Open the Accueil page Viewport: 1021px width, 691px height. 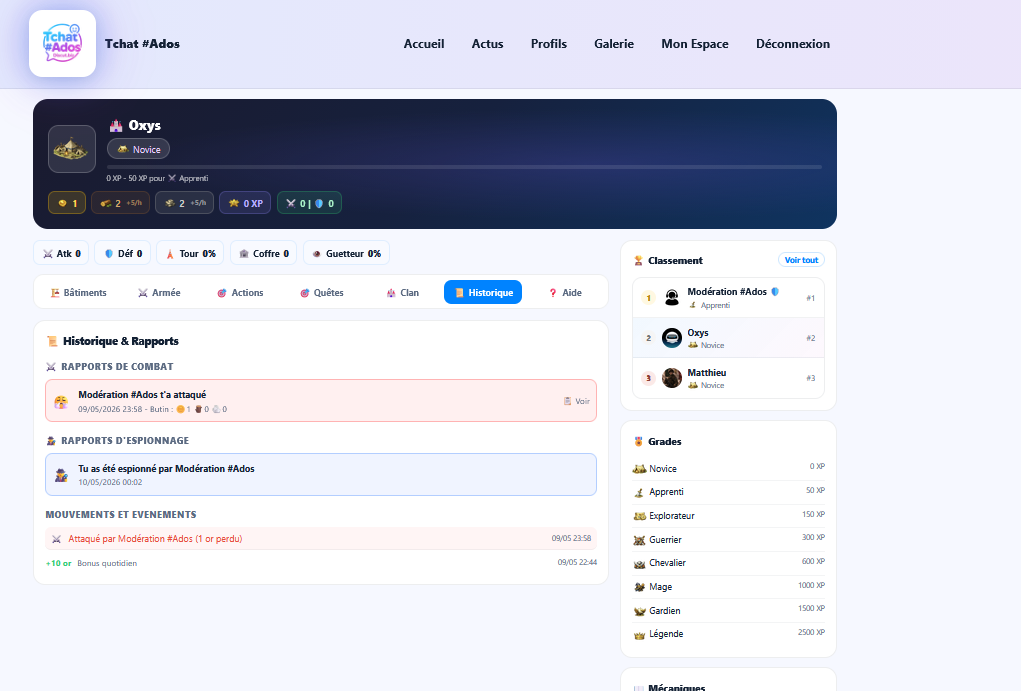tap(424, 44)
